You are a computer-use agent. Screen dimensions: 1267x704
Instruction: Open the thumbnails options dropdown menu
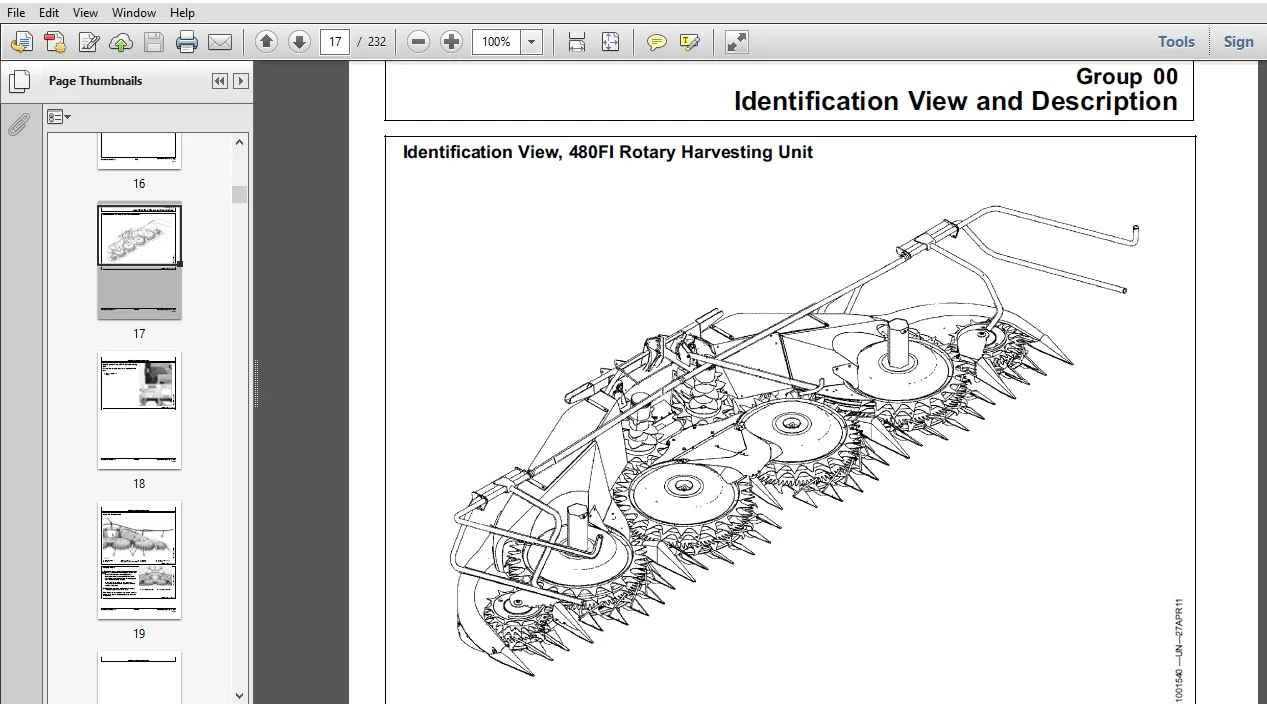pos(59,117)
